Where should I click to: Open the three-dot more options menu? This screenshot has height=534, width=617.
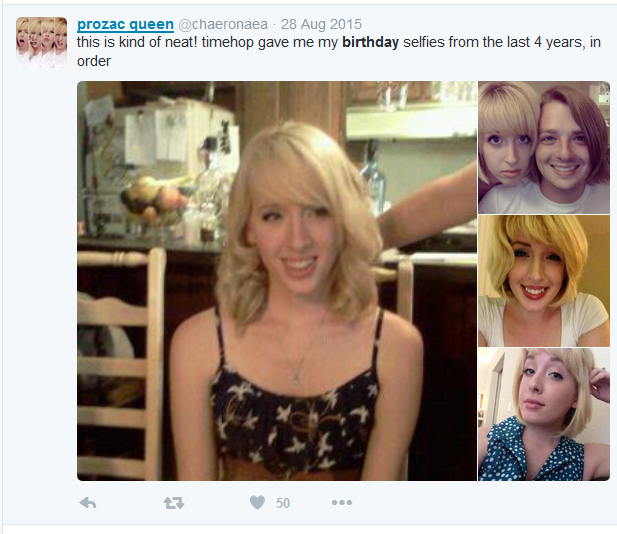coord(342,503)
